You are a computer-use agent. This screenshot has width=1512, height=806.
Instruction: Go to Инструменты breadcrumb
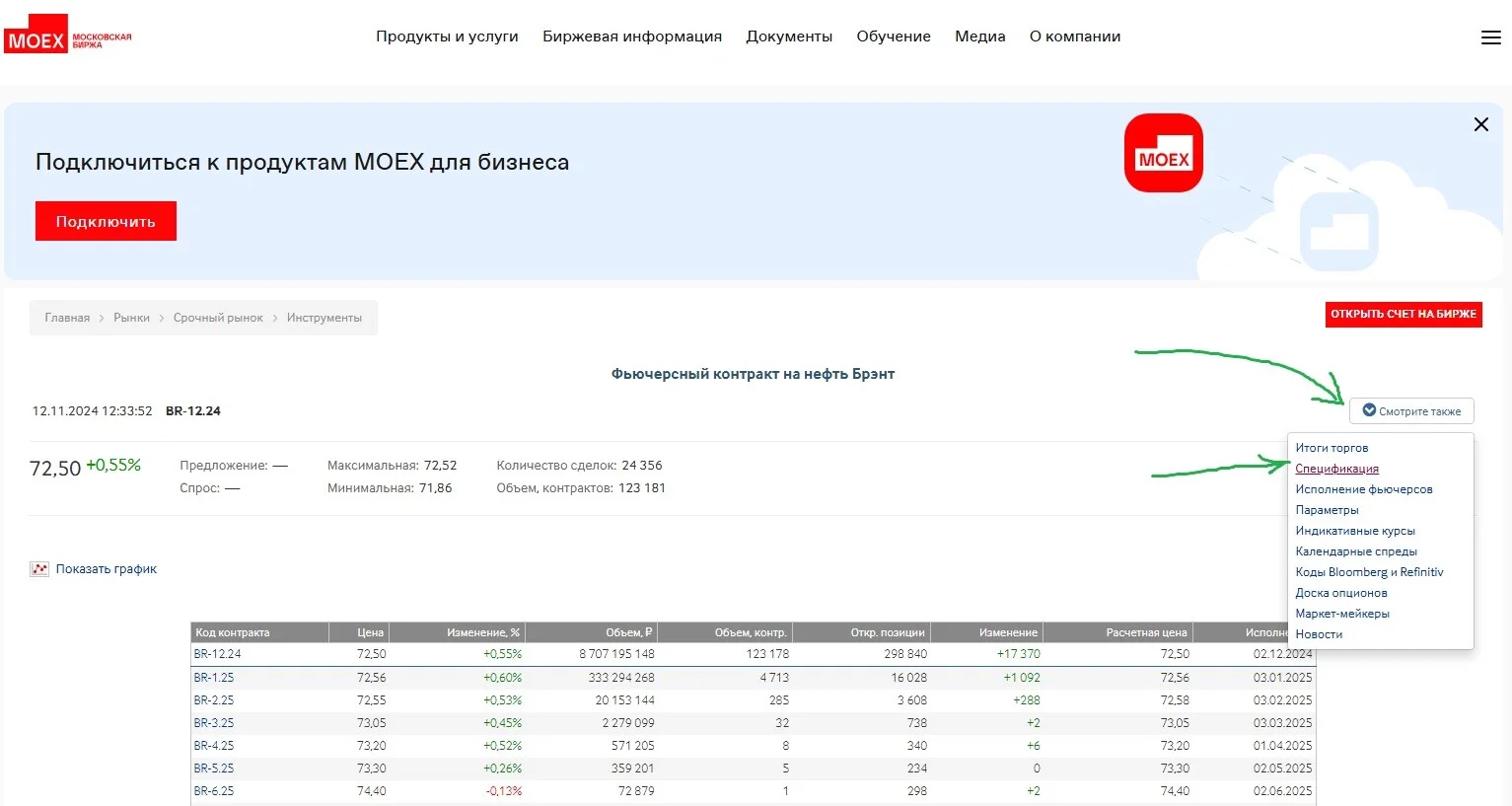pos(324,318)
